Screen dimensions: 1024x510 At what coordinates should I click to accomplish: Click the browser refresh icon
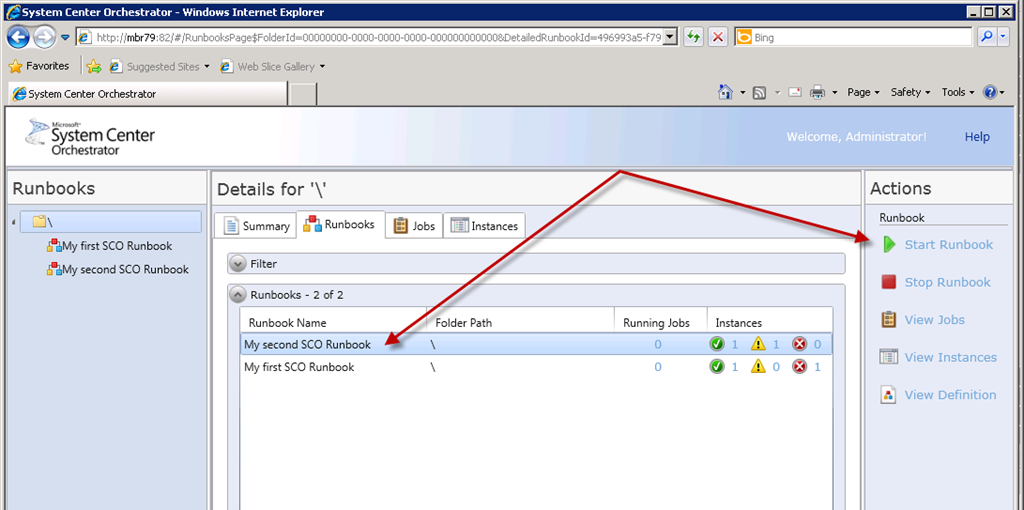tap(692, 37)
